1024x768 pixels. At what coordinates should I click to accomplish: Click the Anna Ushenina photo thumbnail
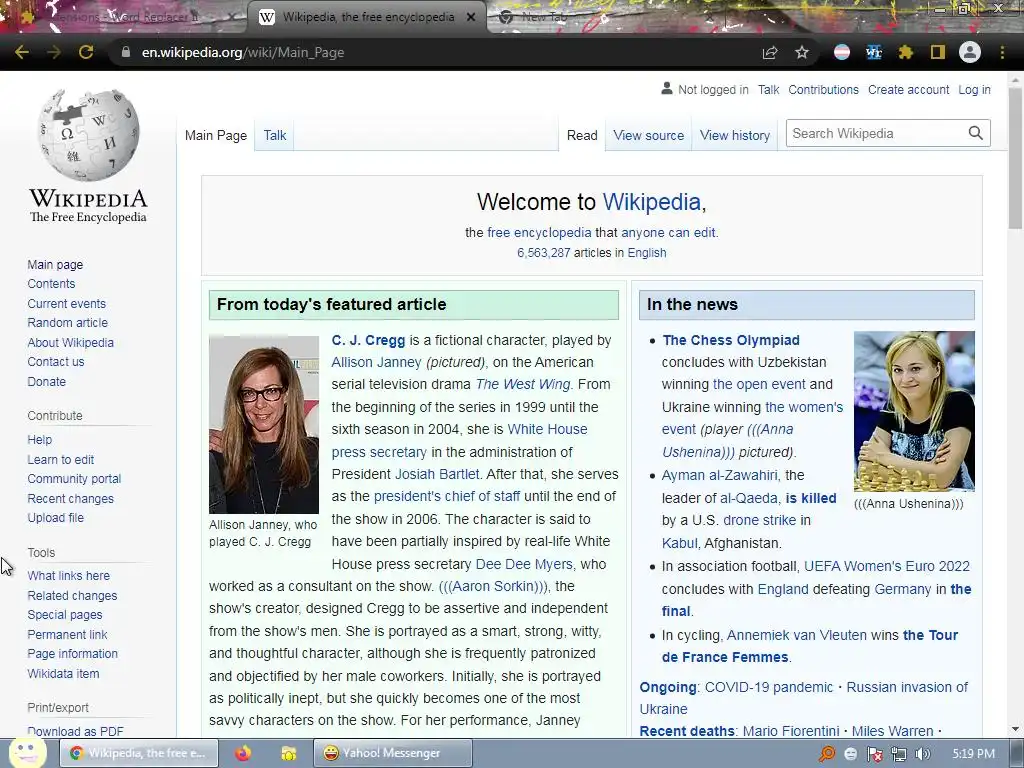[914, 411]
